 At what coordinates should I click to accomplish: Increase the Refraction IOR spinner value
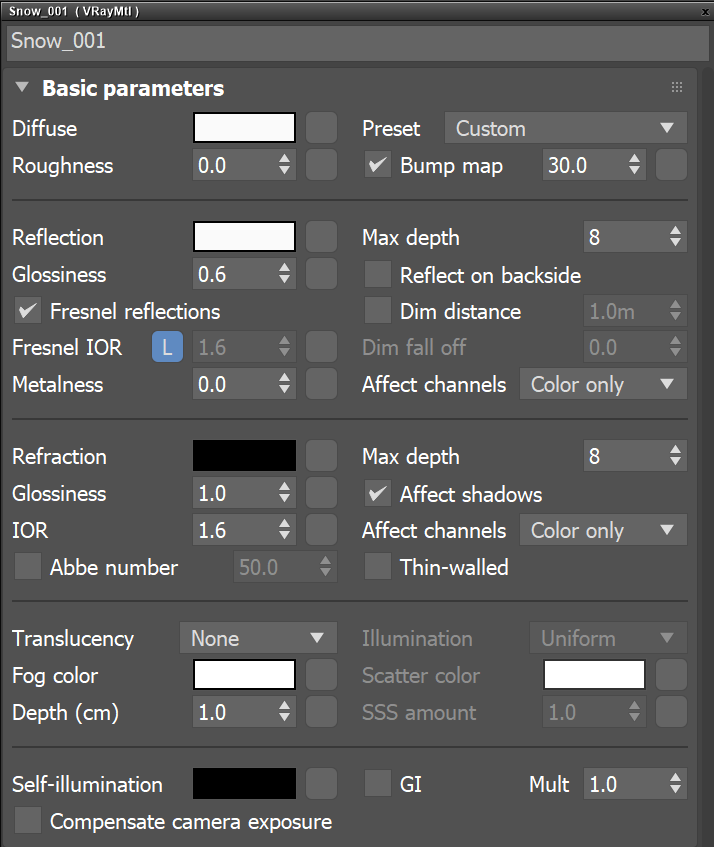(286, 524)
